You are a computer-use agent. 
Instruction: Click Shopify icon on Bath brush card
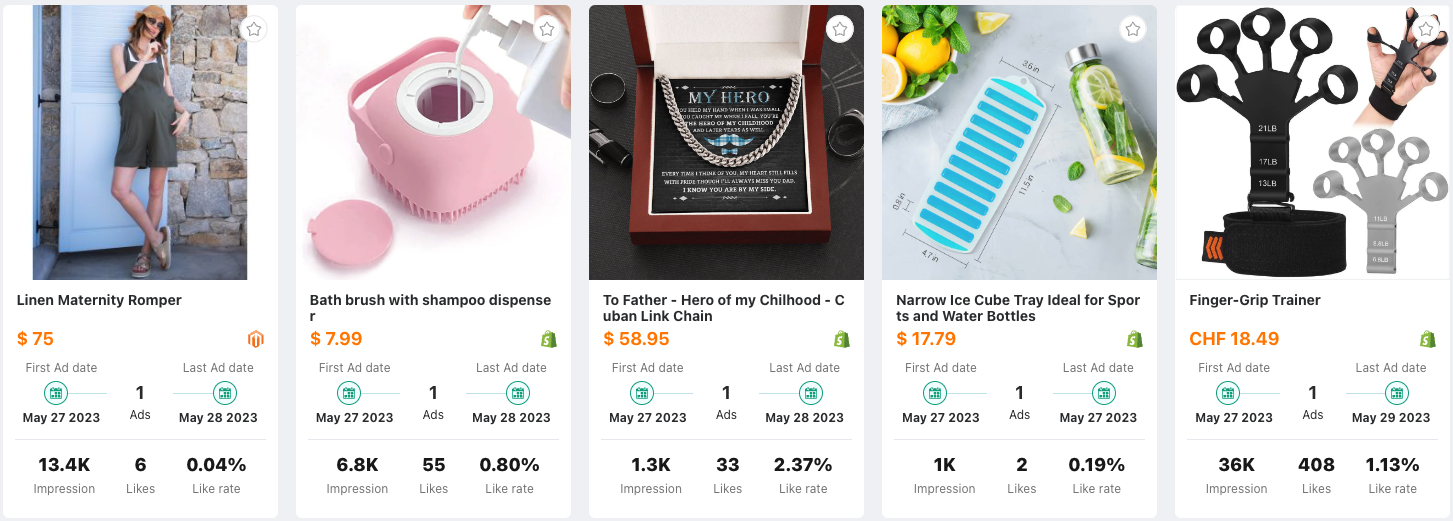tap(549, 339)
